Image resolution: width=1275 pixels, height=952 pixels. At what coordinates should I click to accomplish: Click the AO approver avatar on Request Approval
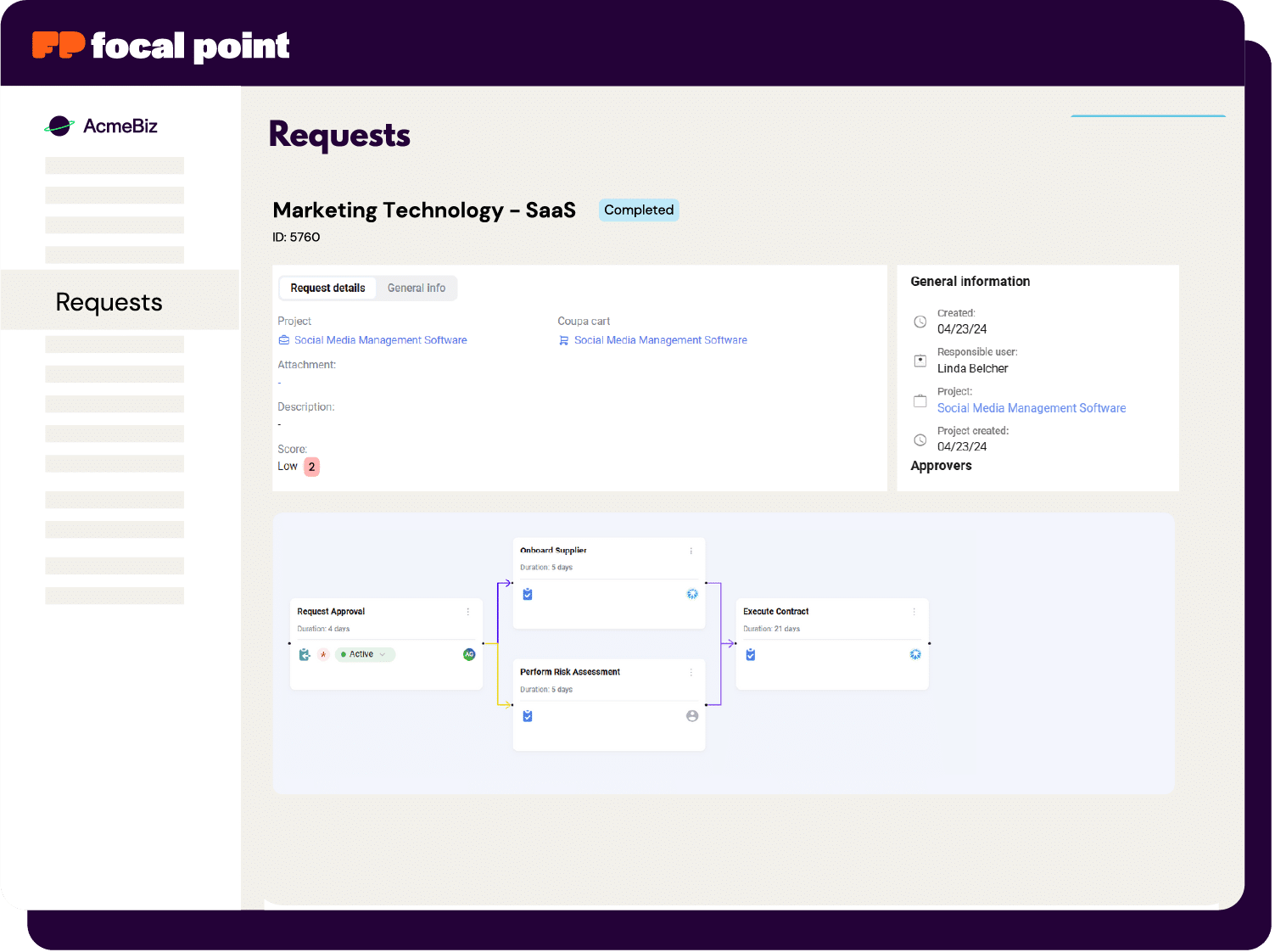tap(469, 654)
